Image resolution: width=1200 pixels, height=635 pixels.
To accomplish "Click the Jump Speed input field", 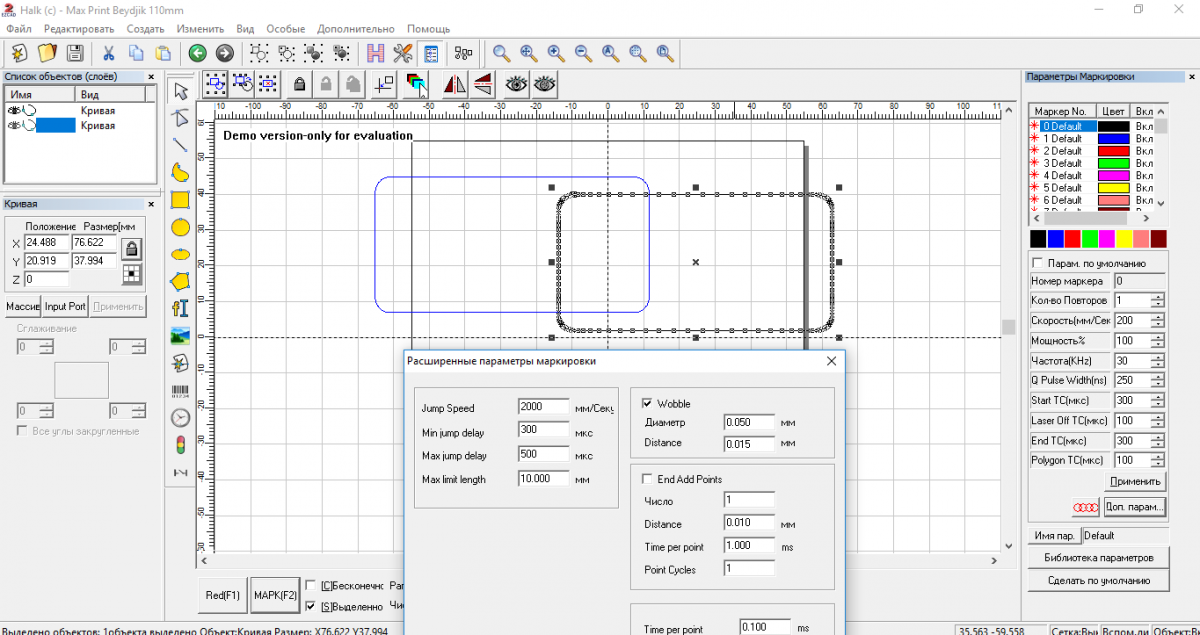I will (543, 407).
